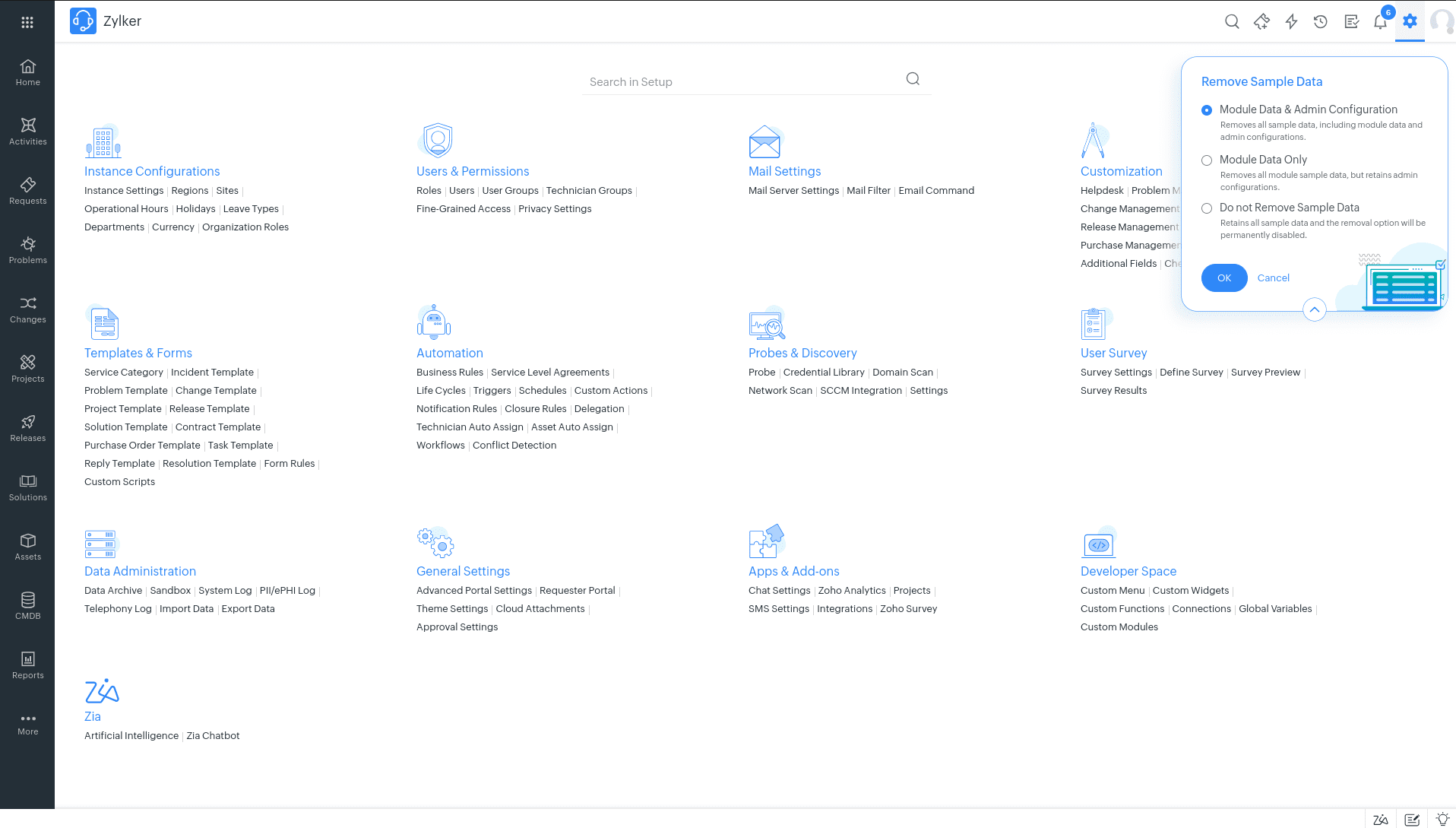Select Module Data & Admin Configuration option
Screen dimensions: 1456x828
coord(1207,110)
